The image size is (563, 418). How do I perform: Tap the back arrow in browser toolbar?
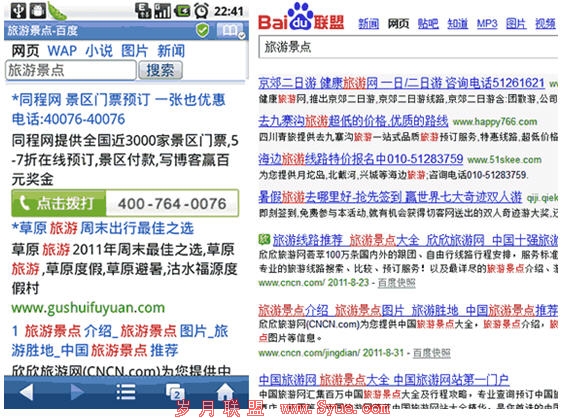[27, 391]
